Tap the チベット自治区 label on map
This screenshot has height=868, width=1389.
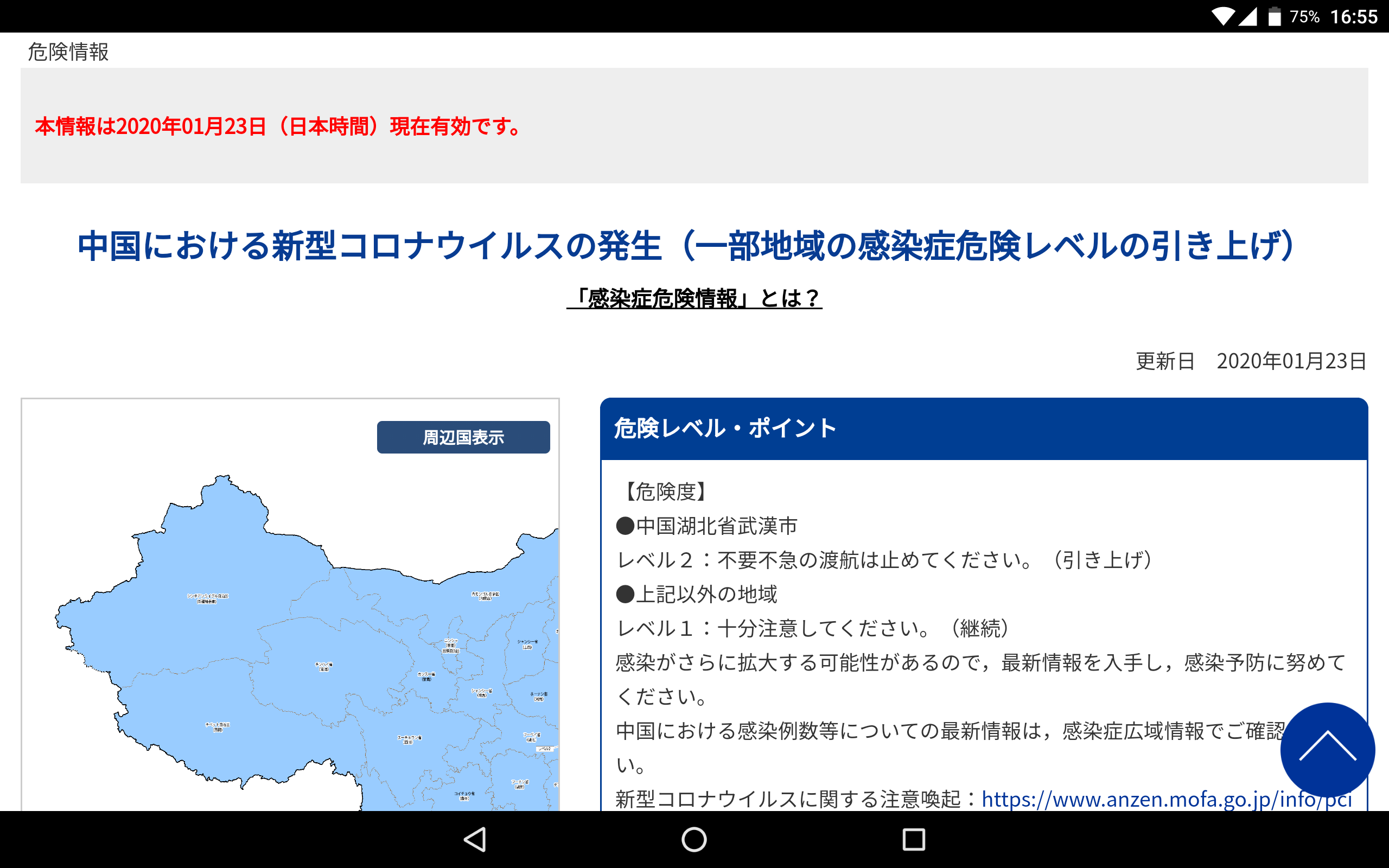click(218, 727)
